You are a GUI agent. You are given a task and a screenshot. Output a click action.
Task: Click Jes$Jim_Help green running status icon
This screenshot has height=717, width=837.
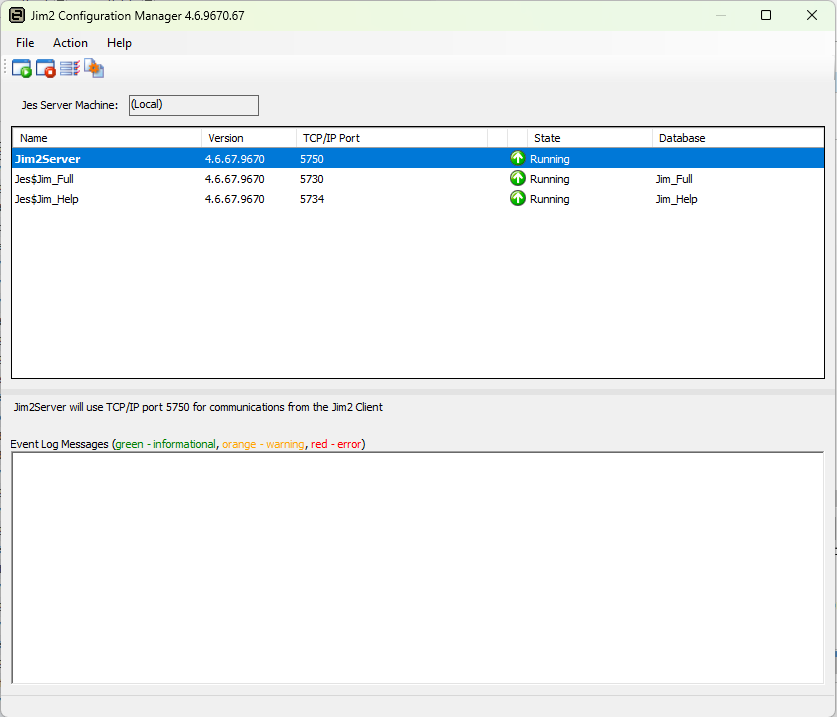(x=517, y=199)
